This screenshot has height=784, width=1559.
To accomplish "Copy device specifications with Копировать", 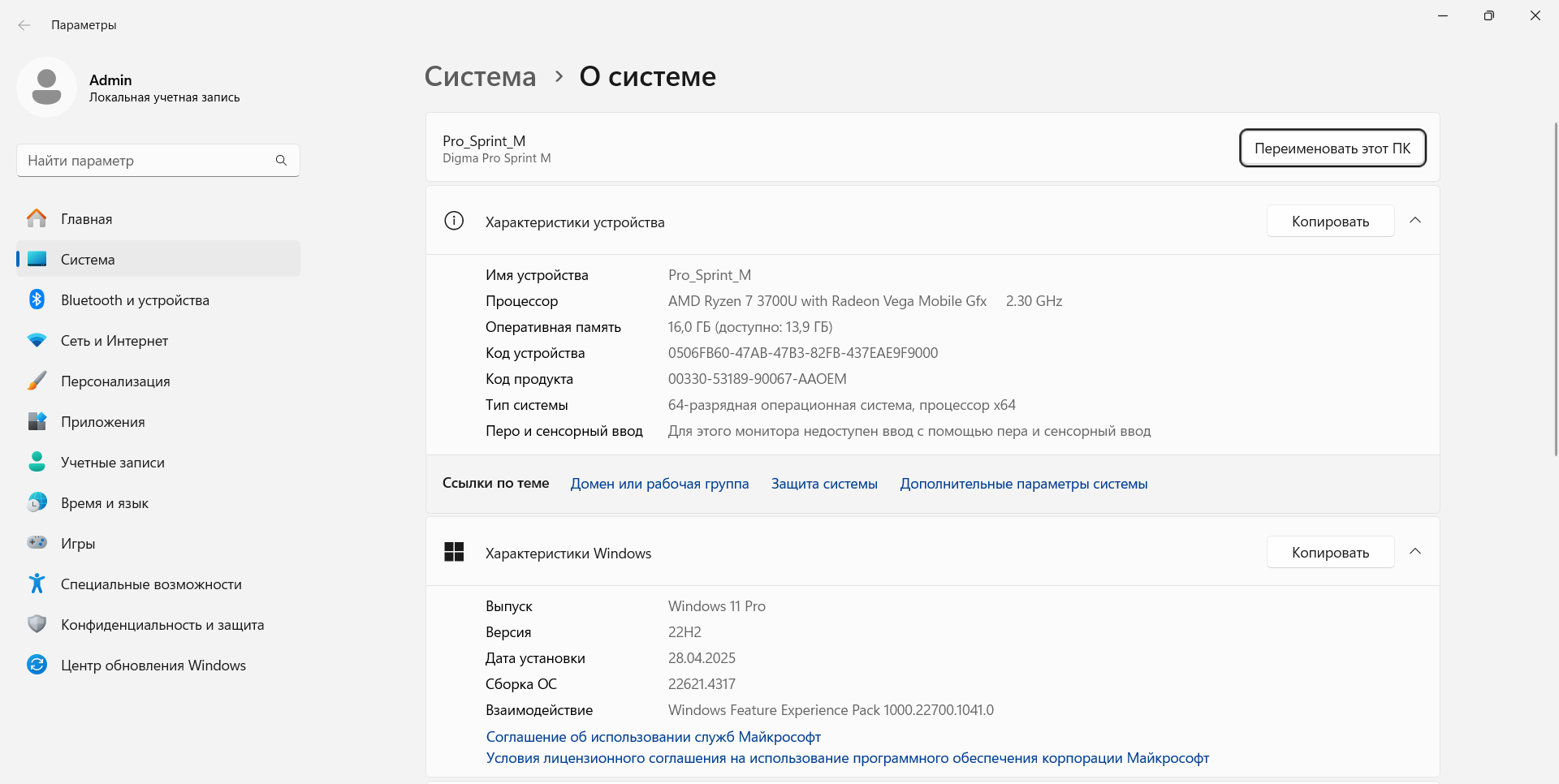I will tap(1330, 221).
